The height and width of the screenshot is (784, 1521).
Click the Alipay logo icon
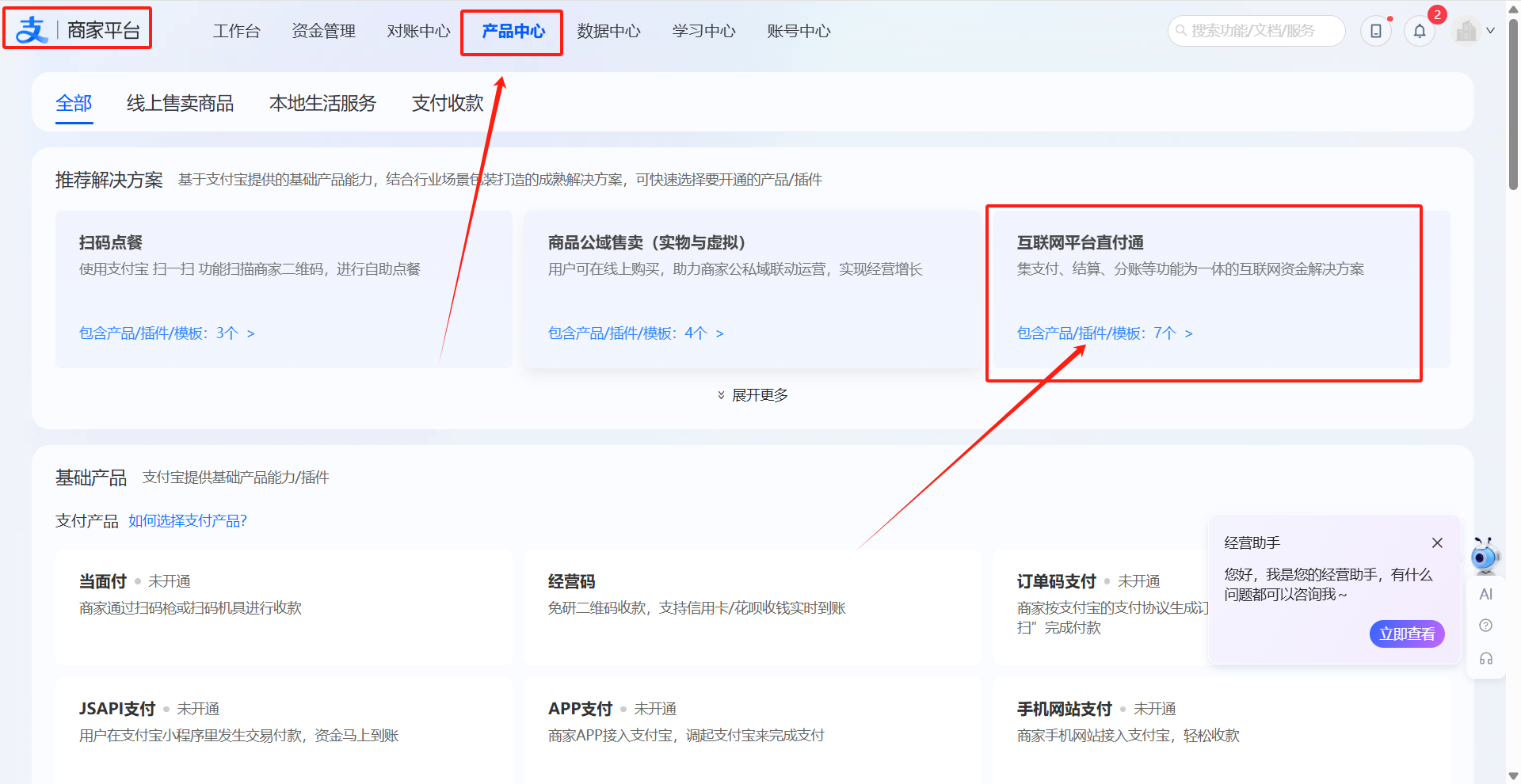tap(32, 30)
